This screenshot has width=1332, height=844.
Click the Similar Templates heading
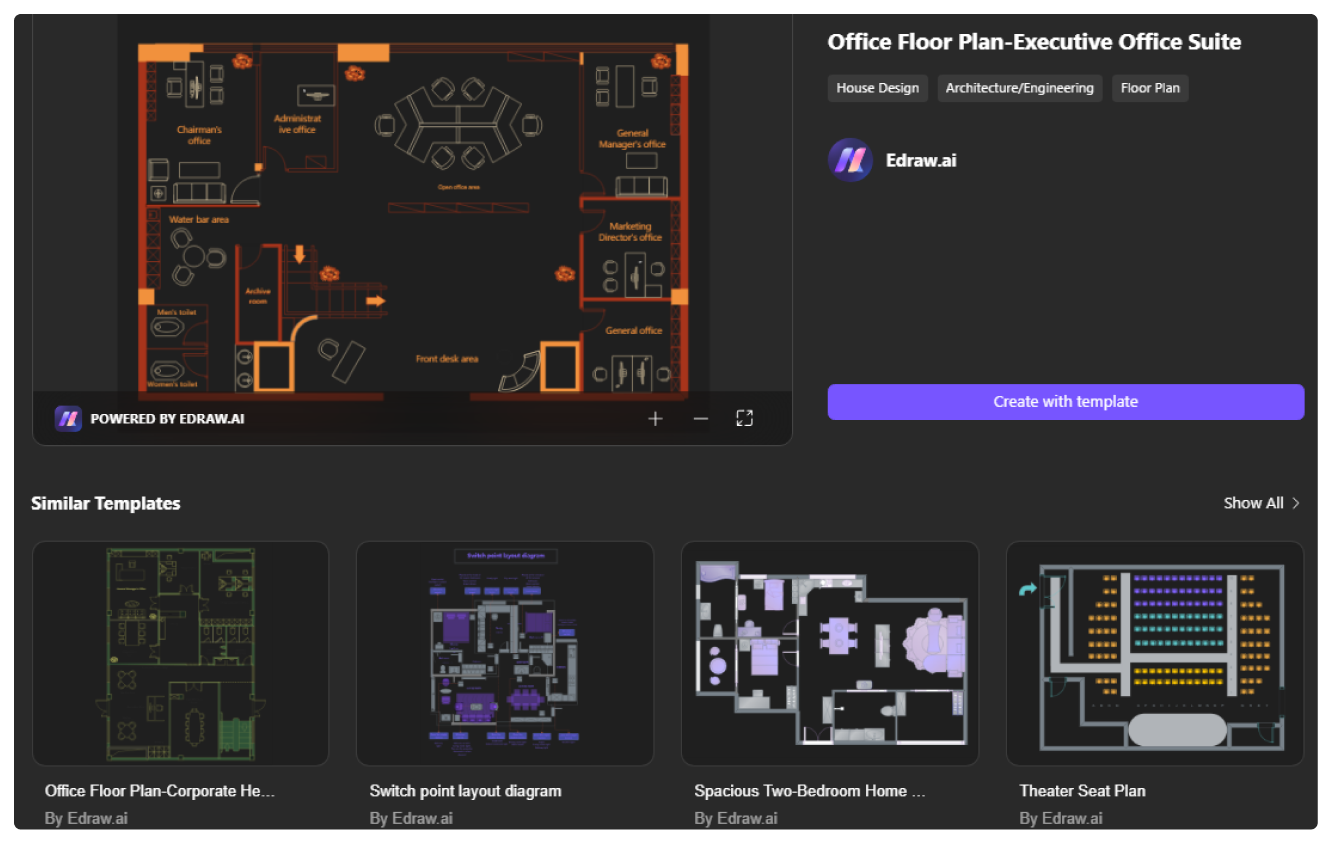pos(106,503)
